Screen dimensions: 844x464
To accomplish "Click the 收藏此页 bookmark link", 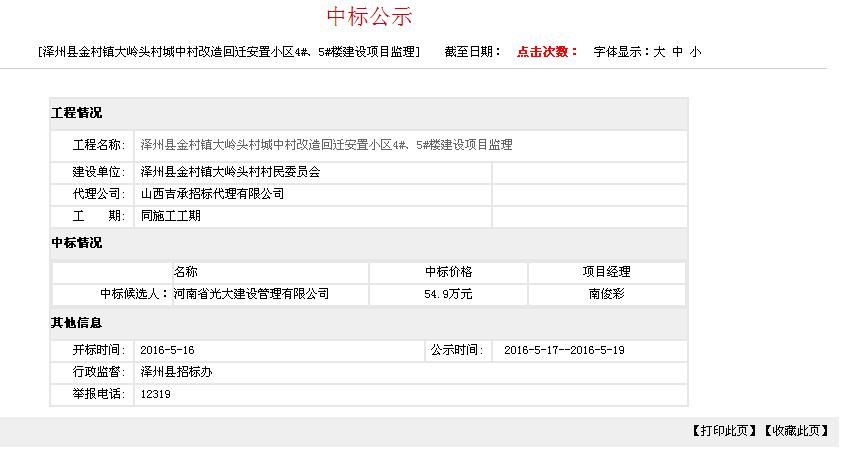I will (796, 431).
